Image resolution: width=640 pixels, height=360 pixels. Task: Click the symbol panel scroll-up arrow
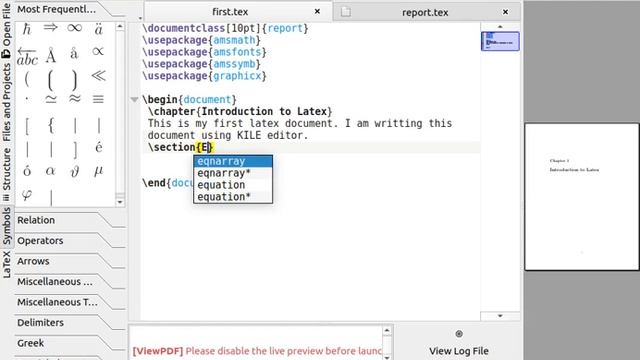point(120,27)
